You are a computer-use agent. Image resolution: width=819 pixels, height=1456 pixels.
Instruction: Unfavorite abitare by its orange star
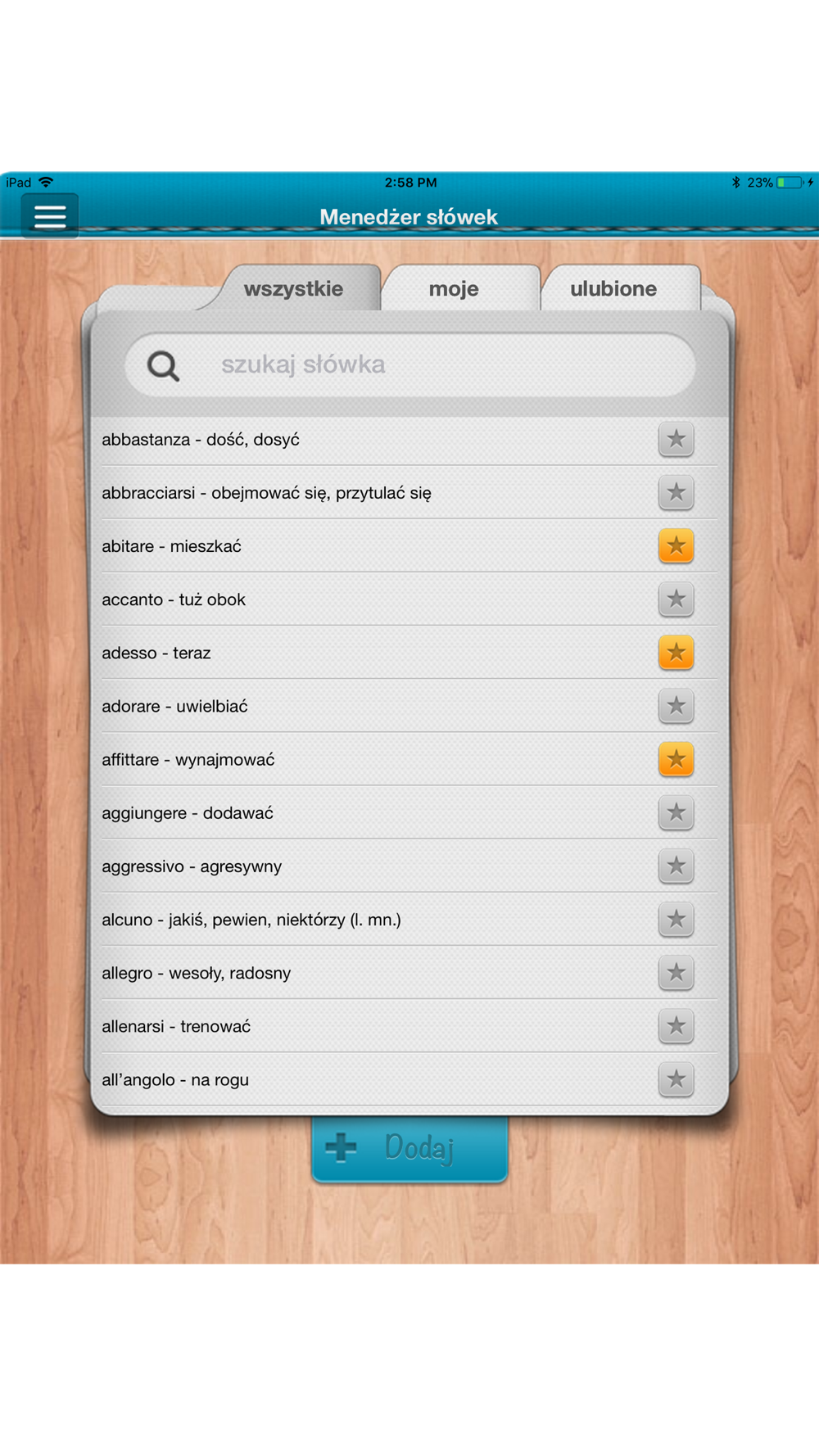(676, 546)
